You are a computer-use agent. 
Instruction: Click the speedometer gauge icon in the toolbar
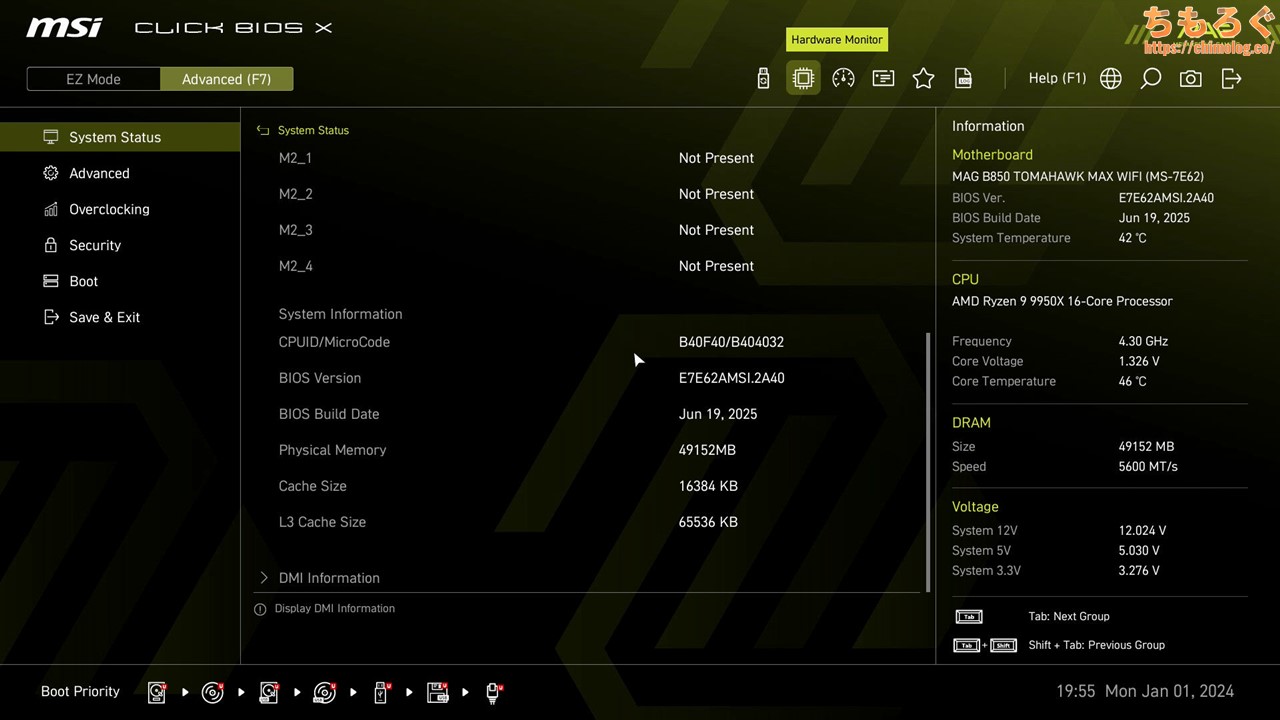[x=843, y=78]
